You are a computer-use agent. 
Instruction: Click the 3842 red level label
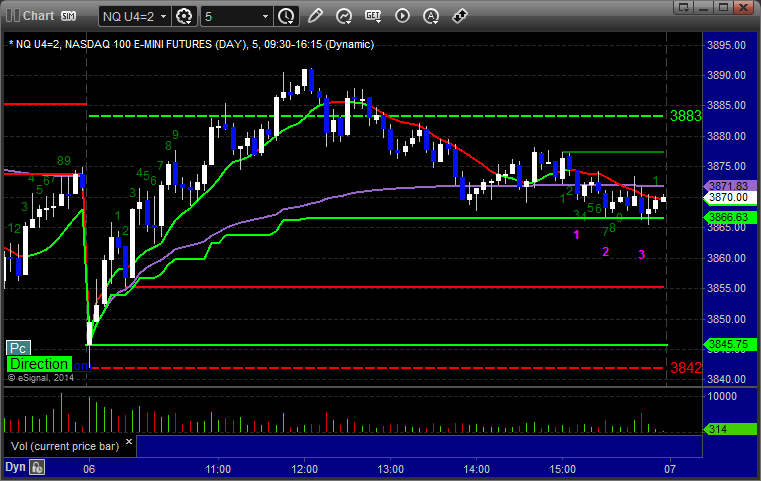pyautogui.click(x=686, y=368)
